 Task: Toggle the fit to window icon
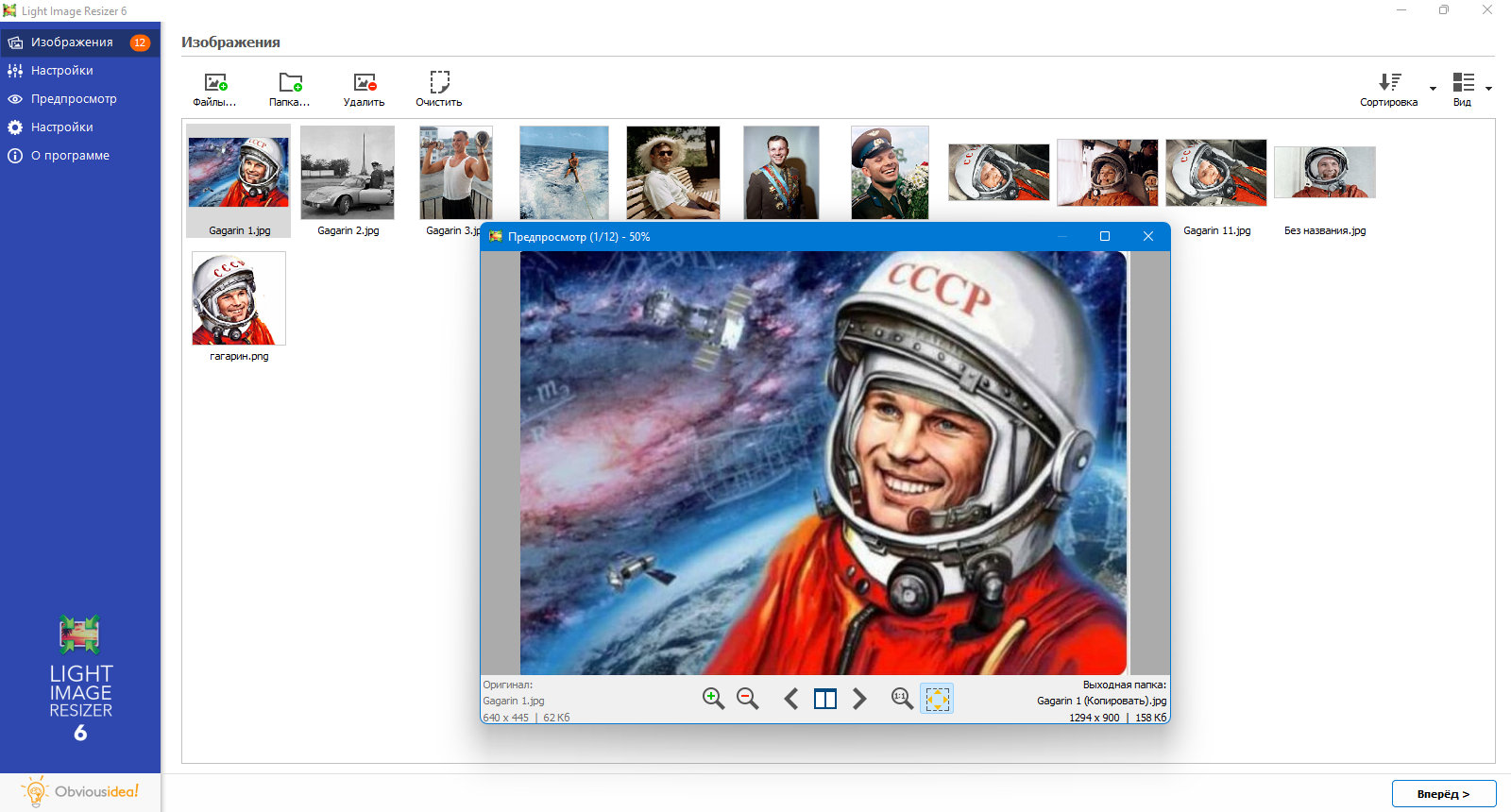point(937,699)
